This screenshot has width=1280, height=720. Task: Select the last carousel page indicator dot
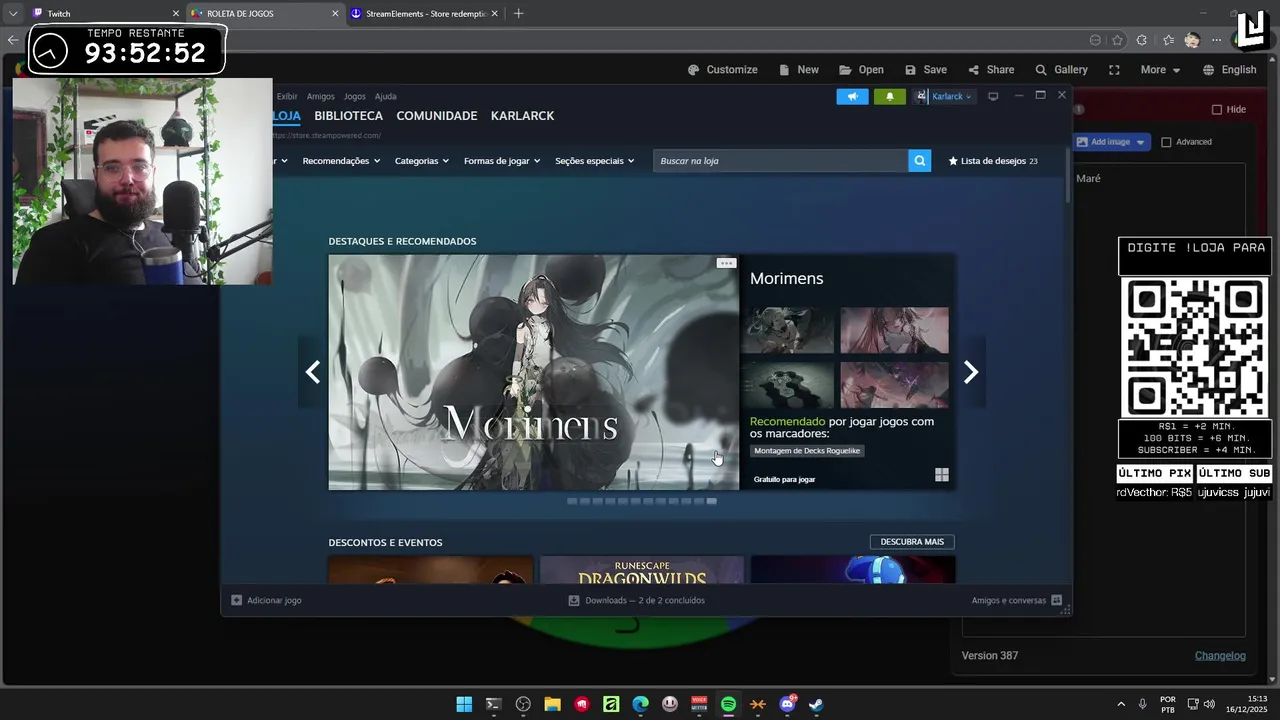(712, 501)
